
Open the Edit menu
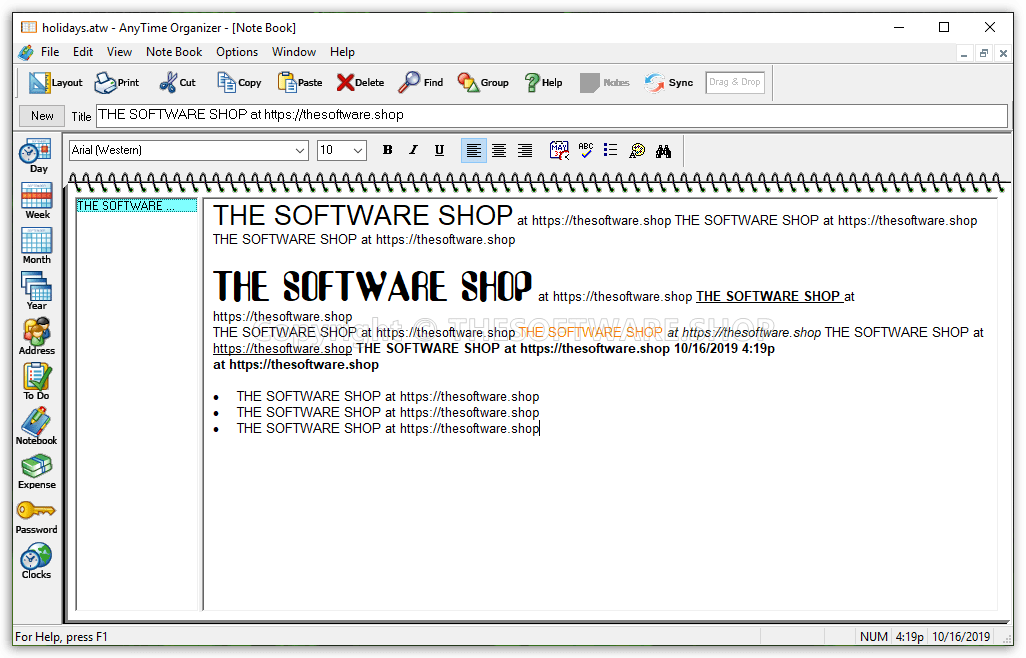pyautogui.click(x=82, y=52)
